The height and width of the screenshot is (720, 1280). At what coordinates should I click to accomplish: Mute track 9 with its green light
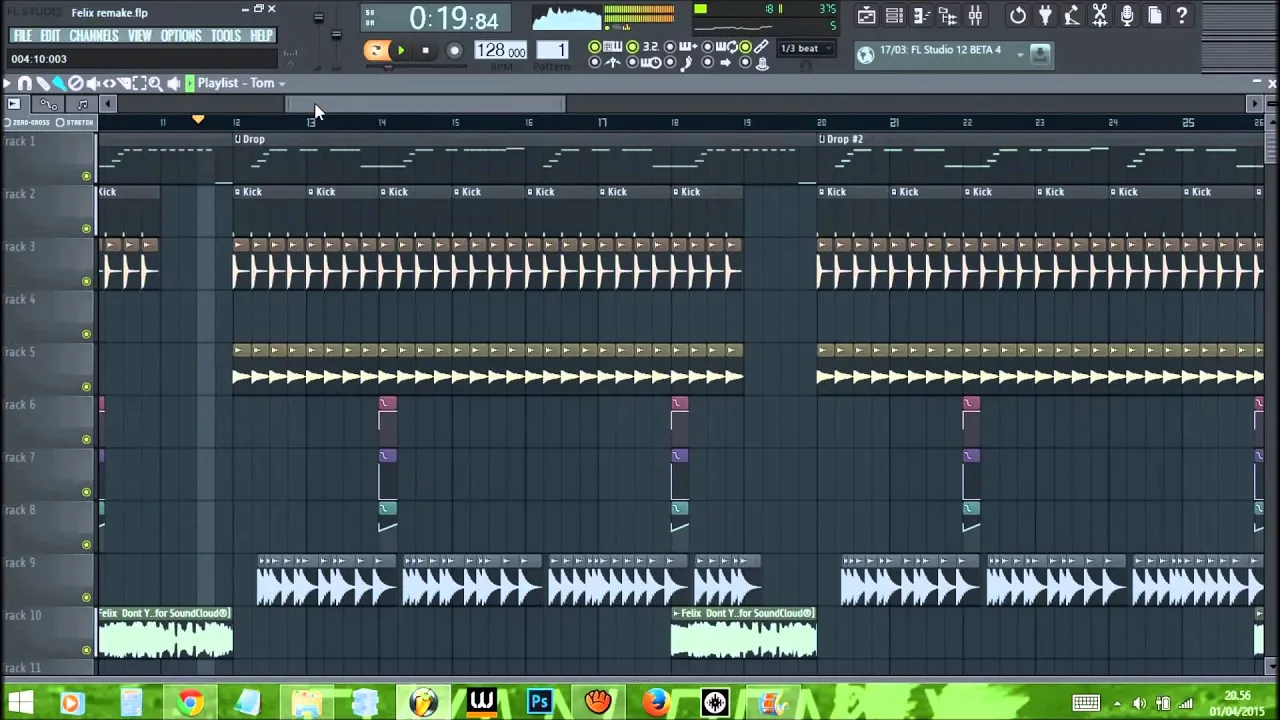86,598
